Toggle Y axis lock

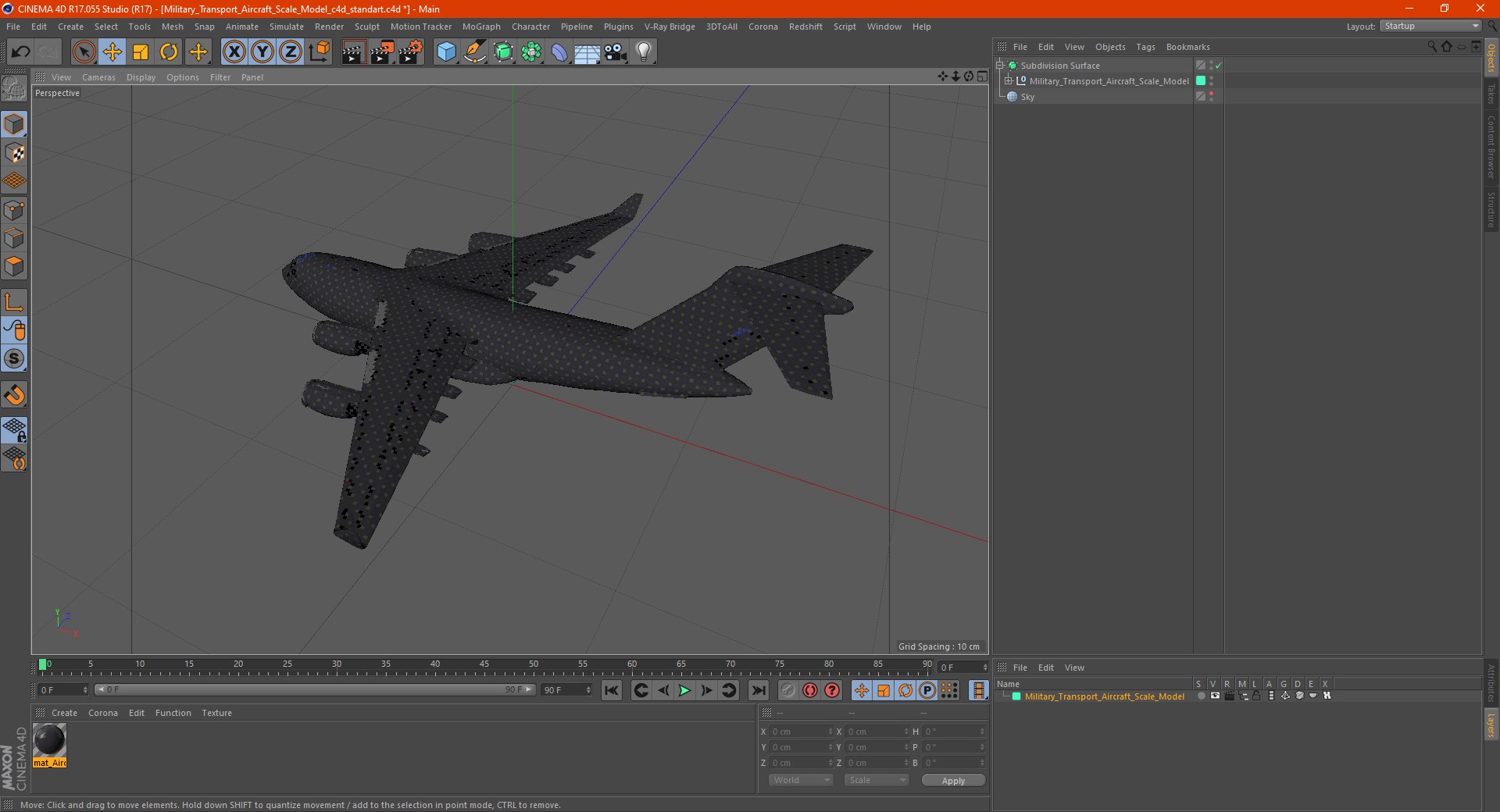[x=262, y=52]
